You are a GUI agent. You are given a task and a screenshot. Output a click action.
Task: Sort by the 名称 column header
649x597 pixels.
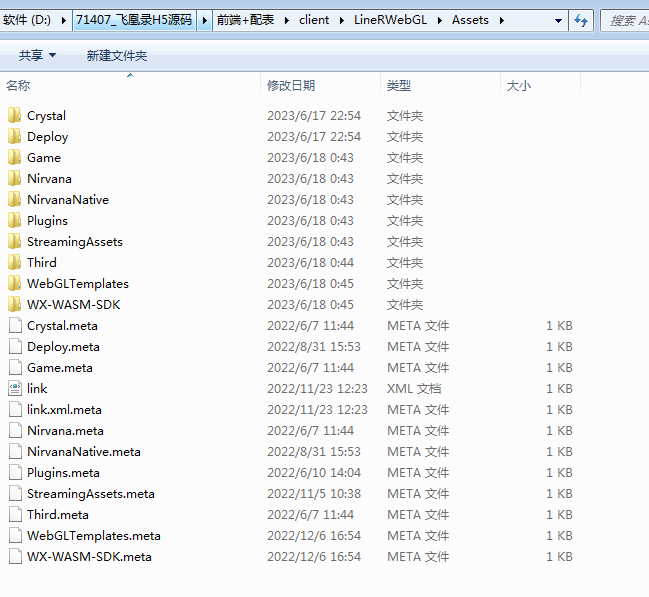point(18,86)
